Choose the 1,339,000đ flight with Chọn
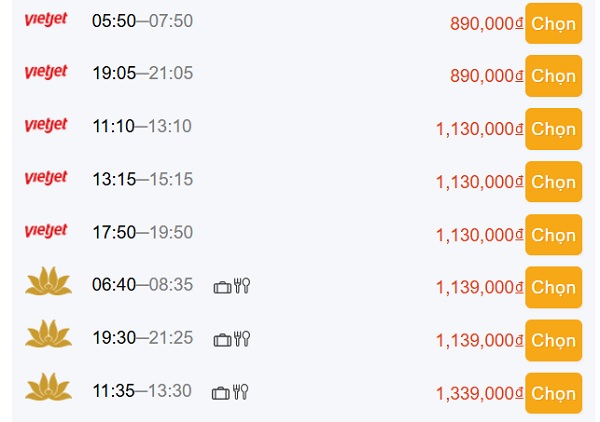The width and height of the screenshot is (600, 422). click(x=553, y=393)
